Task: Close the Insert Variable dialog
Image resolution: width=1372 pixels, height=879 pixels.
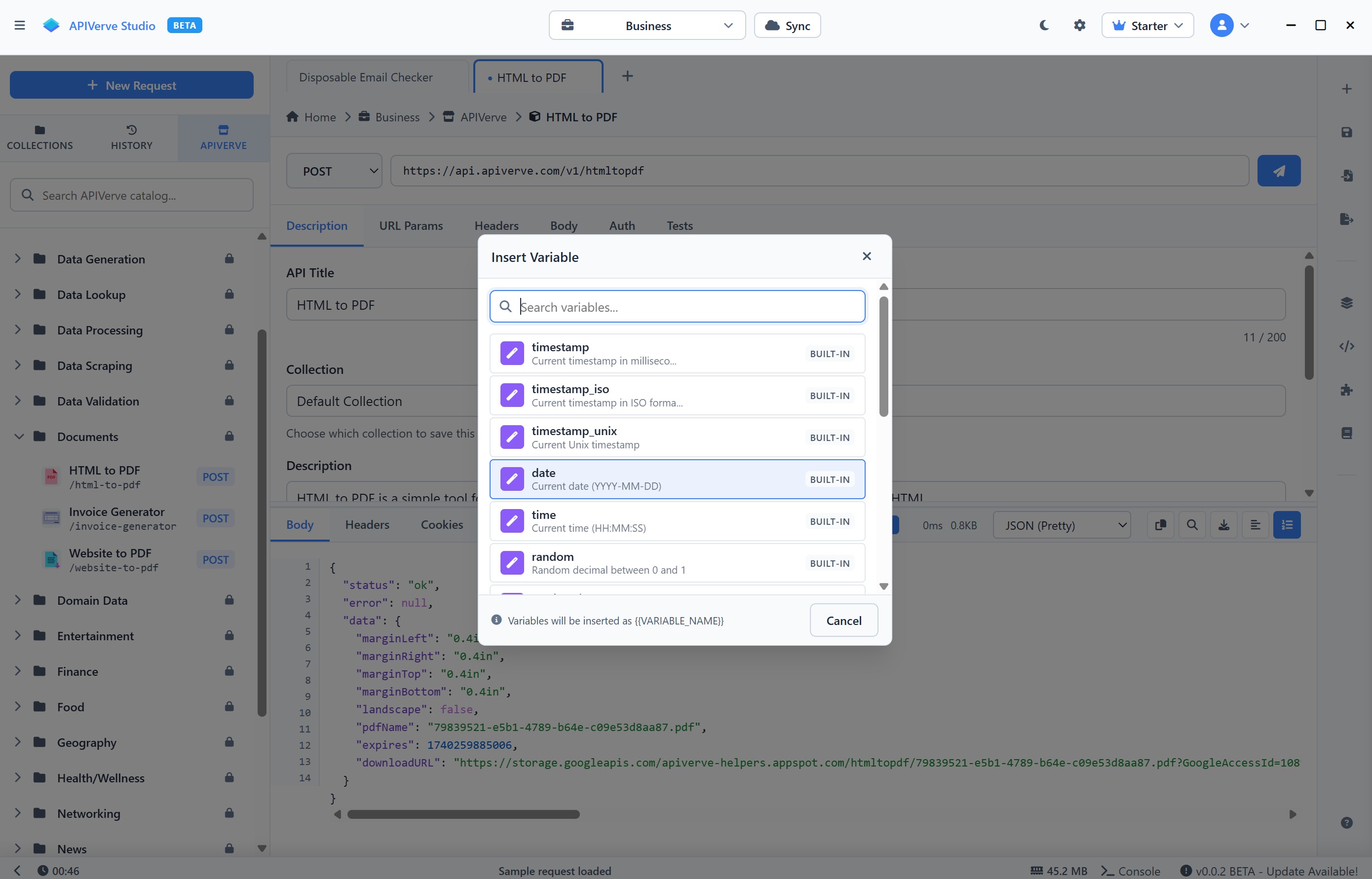Action: tap(866, 256)
